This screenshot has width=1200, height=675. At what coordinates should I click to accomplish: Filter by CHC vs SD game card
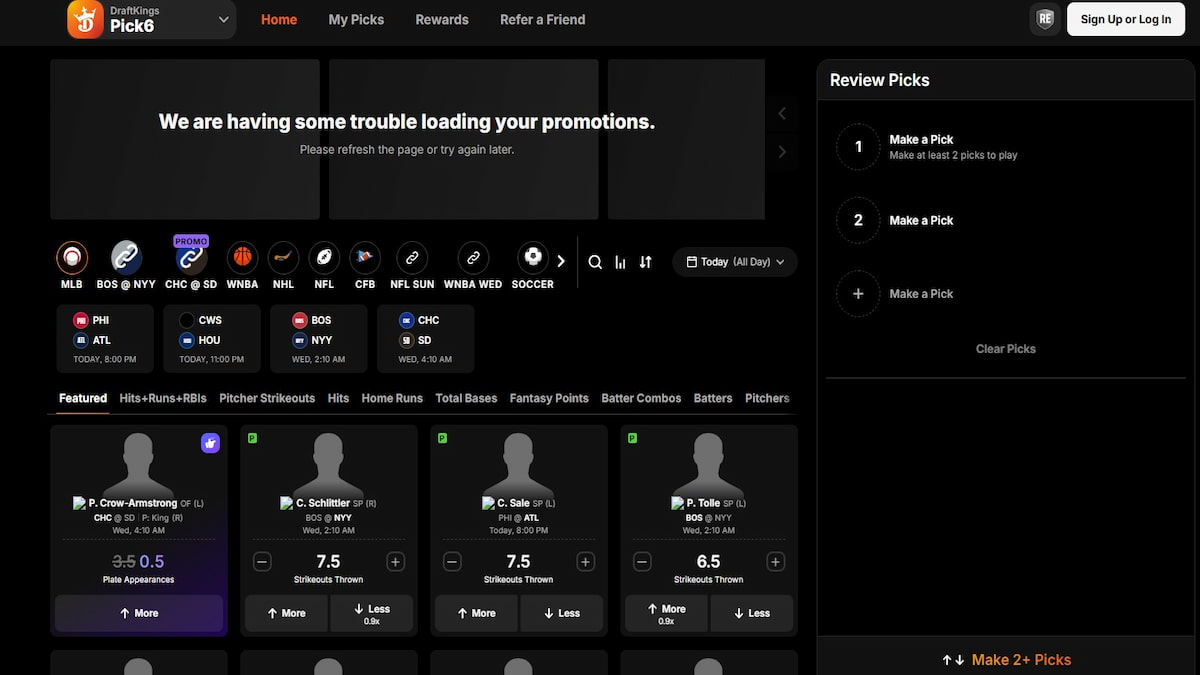(x=426, y=339)
